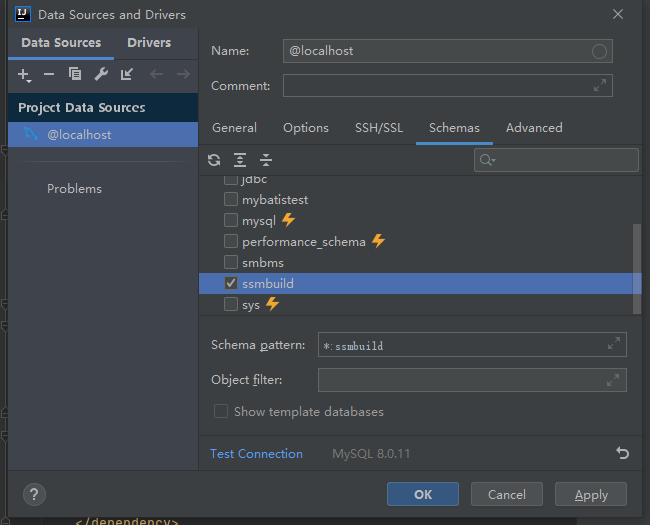Close the Data Sources and Drivers dialog
650x525 pixels.
(x=618, y=14)
